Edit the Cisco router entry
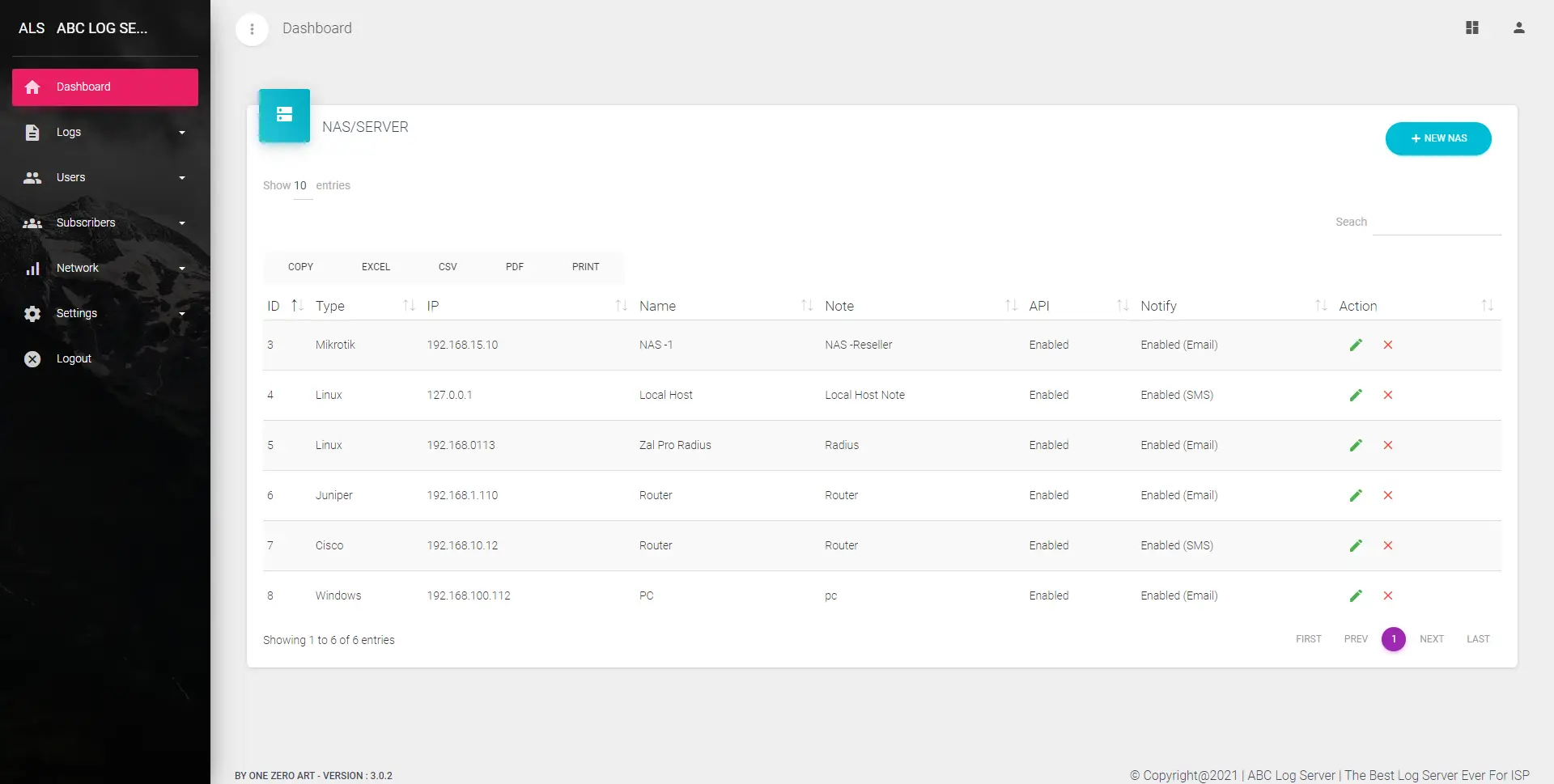 [1356, 545]
